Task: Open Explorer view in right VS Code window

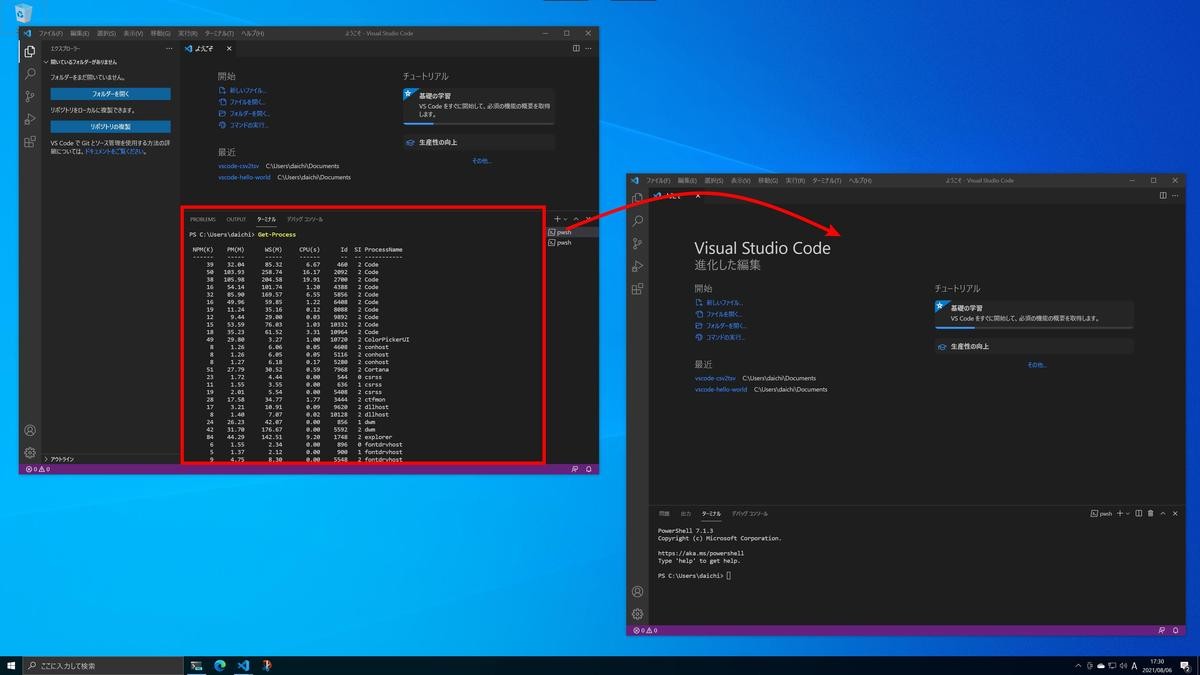Action: coord(638,198)
